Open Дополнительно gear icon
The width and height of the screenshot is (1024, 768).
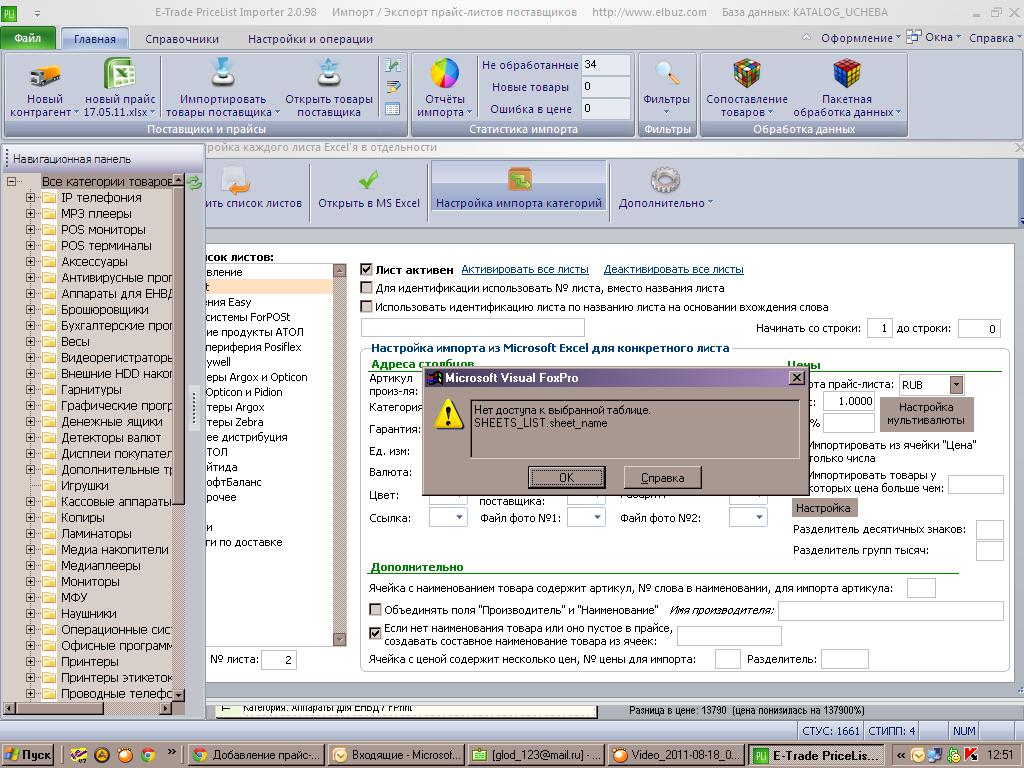[665, 180]
